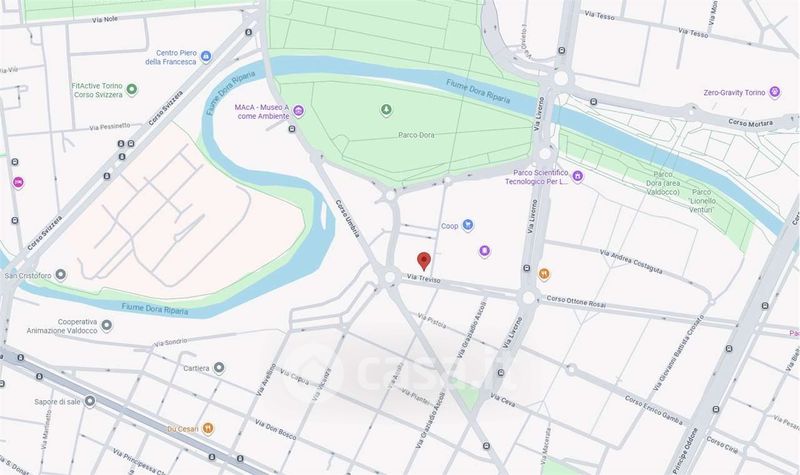Open the San Cristoforo place marker
The width and height of the screenshot is (800, 475).
(61, 275)
